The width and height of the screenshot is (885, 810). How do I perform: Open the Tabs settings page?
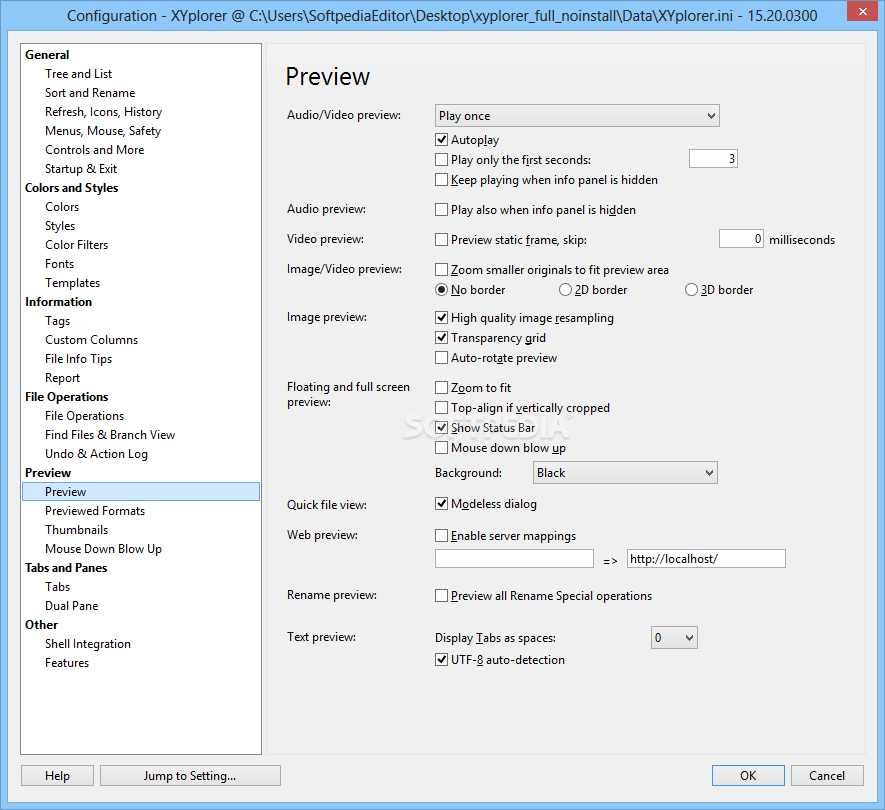coord(58,587)
